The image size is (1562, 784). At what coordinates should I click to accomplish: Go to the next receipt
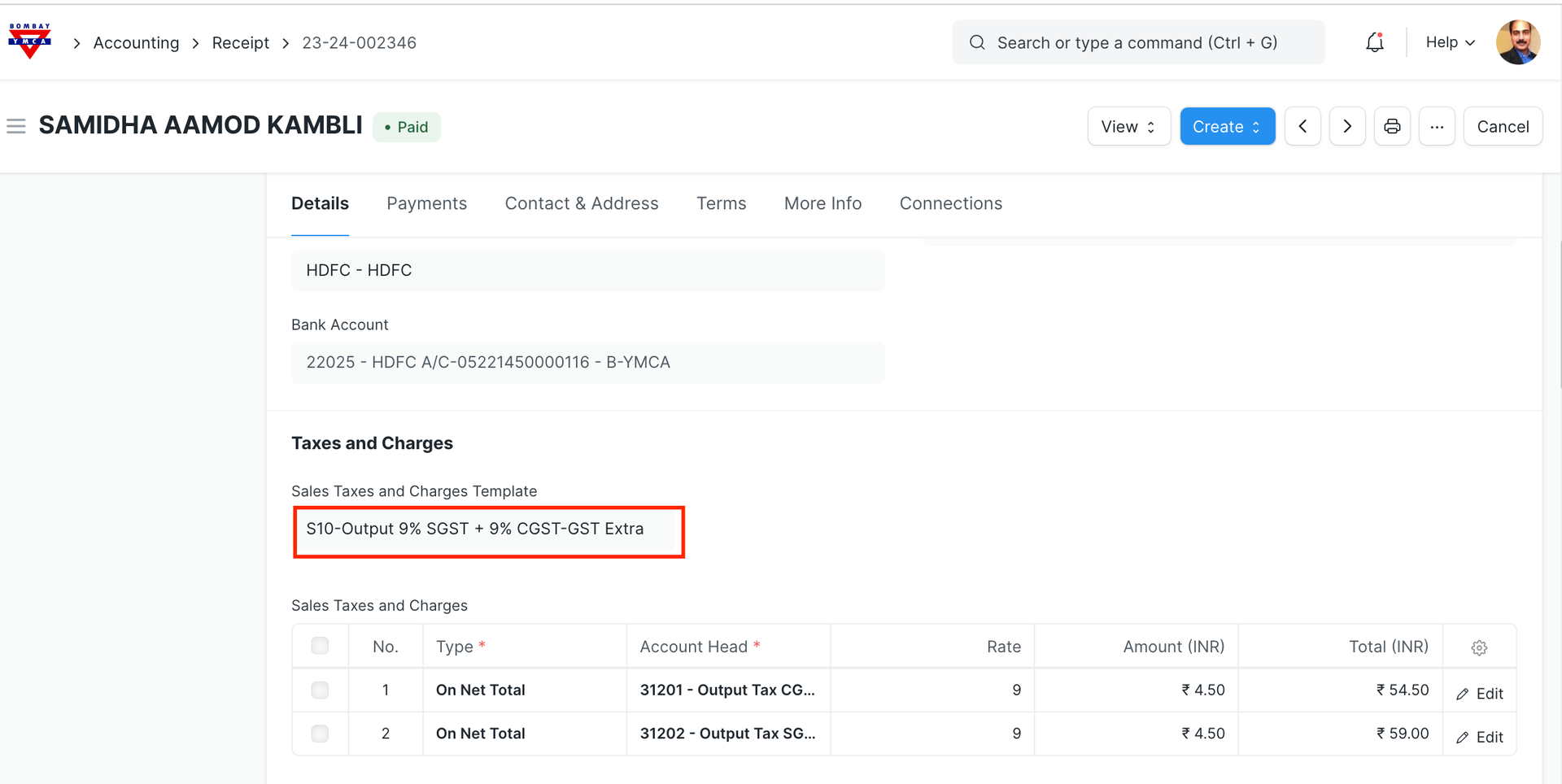coord(1347,126)
